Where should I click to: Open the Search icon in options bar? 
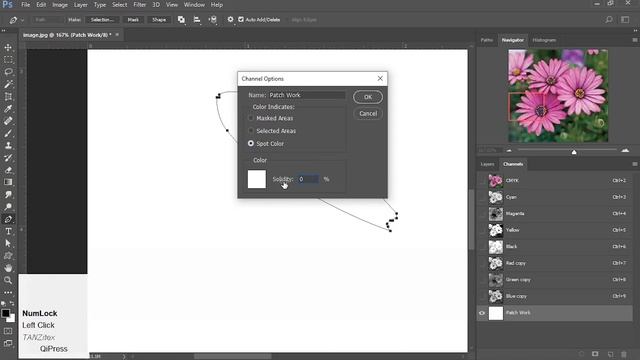(x=609, y=20)
